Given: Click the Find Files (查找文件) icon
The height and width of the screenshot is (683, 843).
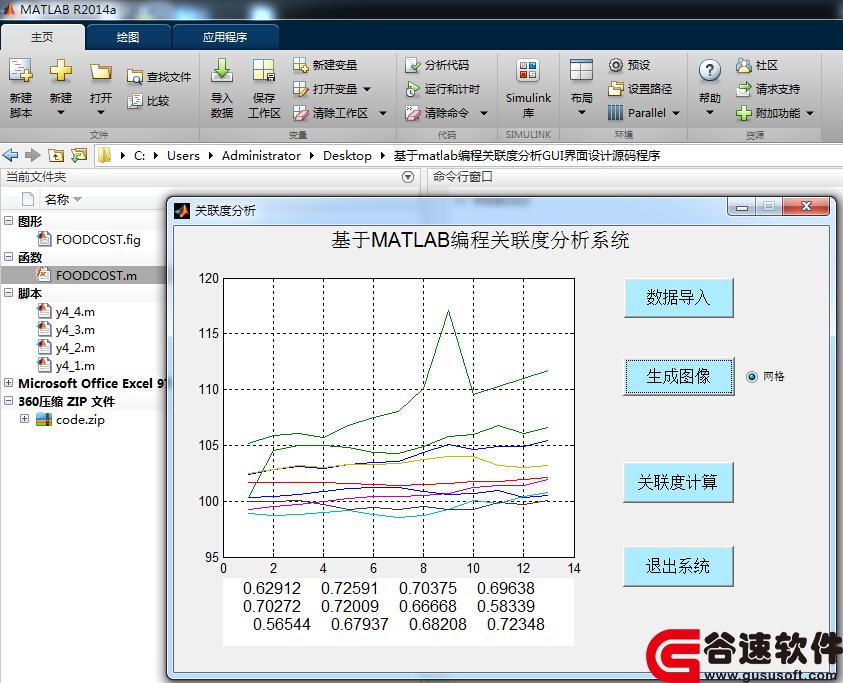Looking at the screenshot, I should (x=134, y=77).
